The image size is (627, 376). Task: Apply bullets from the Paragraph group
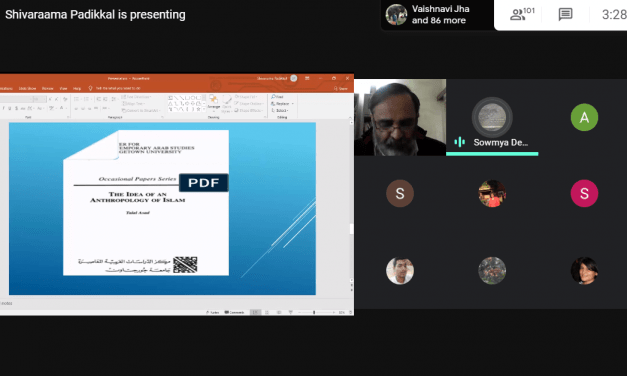77,99
